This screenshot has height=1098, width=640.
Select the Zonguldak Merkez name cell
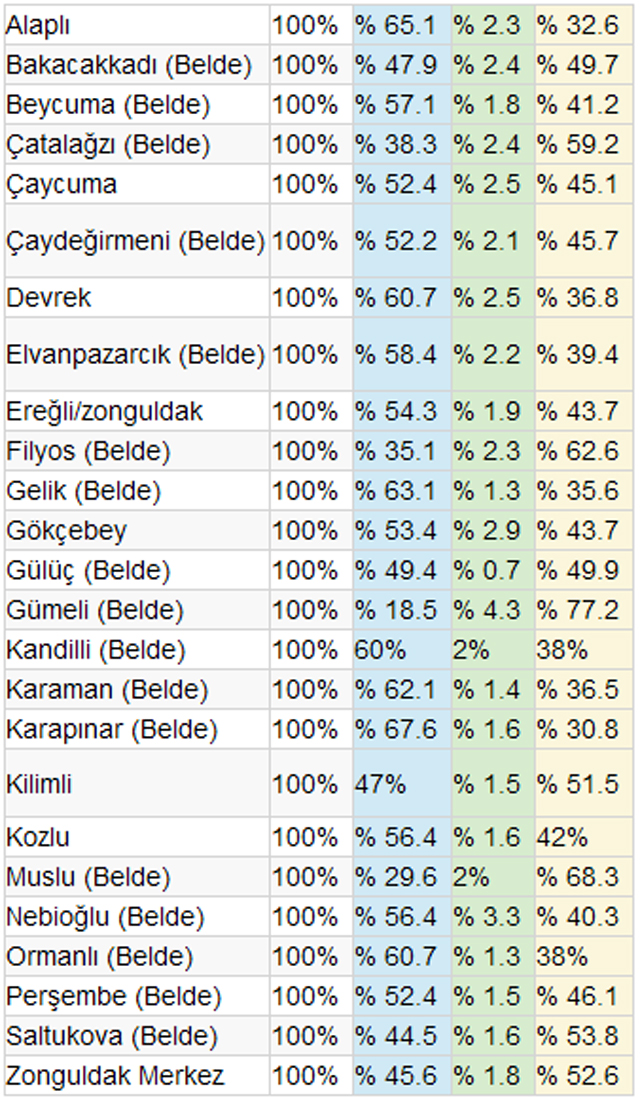click(x=137, y=1075)
